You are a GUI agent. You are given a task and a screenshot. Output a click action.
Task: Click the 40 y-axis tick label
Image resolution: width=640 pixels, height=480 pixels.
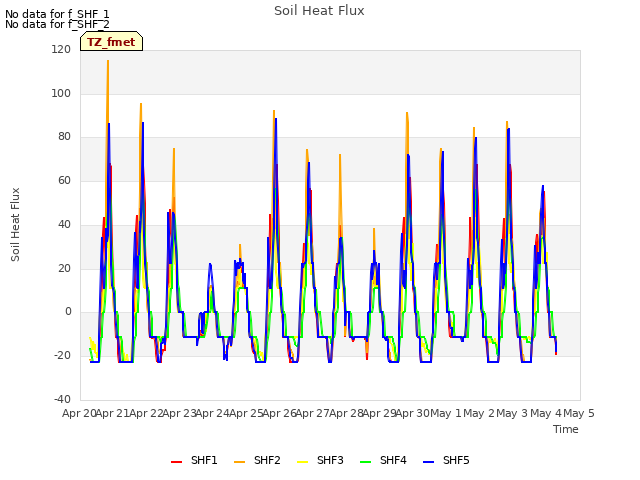click(64, 224)
